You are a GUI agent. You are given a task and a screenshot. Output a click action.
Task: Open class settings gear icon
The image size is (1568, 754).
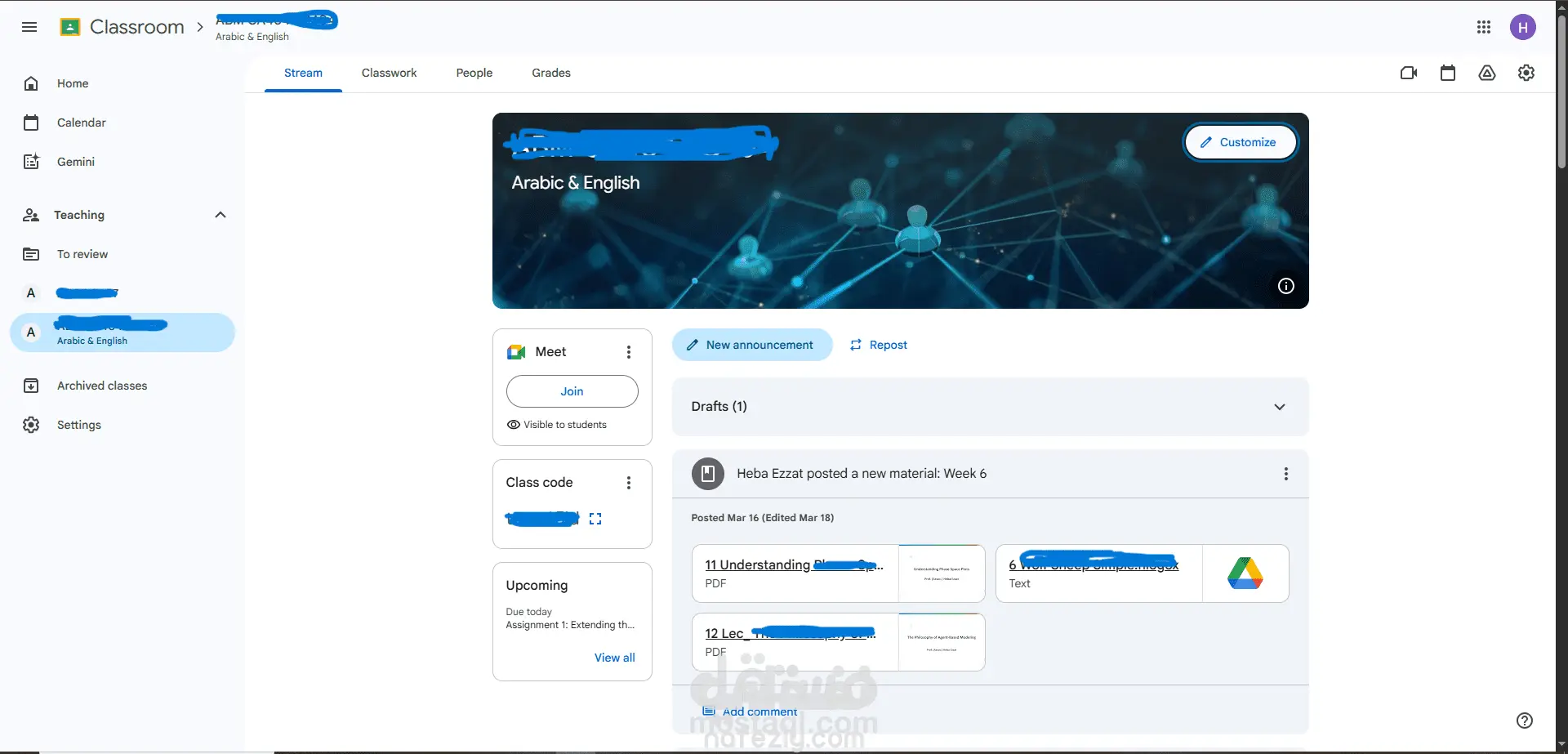click(1526, 73)
